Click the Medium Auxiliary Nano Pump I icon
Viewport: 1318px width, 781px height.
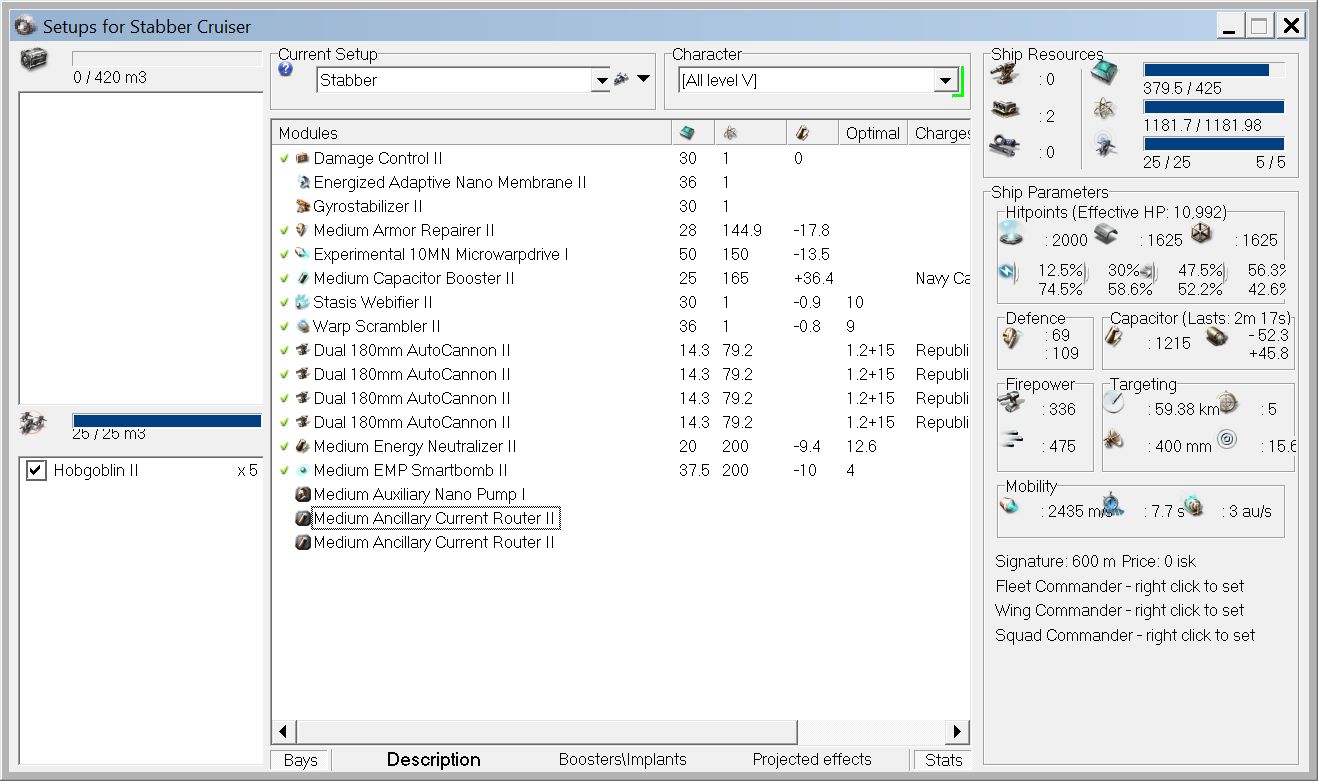(303, 494)
